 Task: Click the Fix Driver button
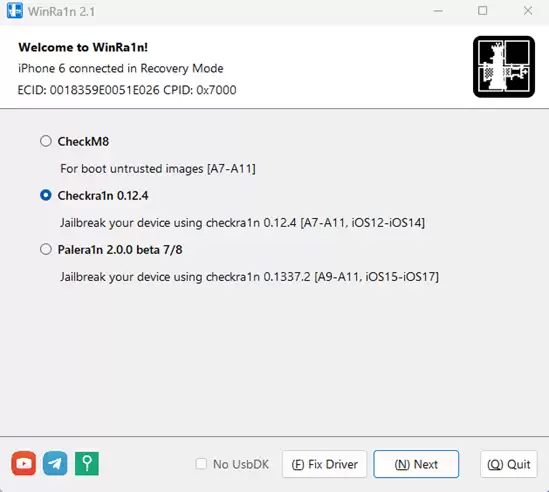[325, 464]
